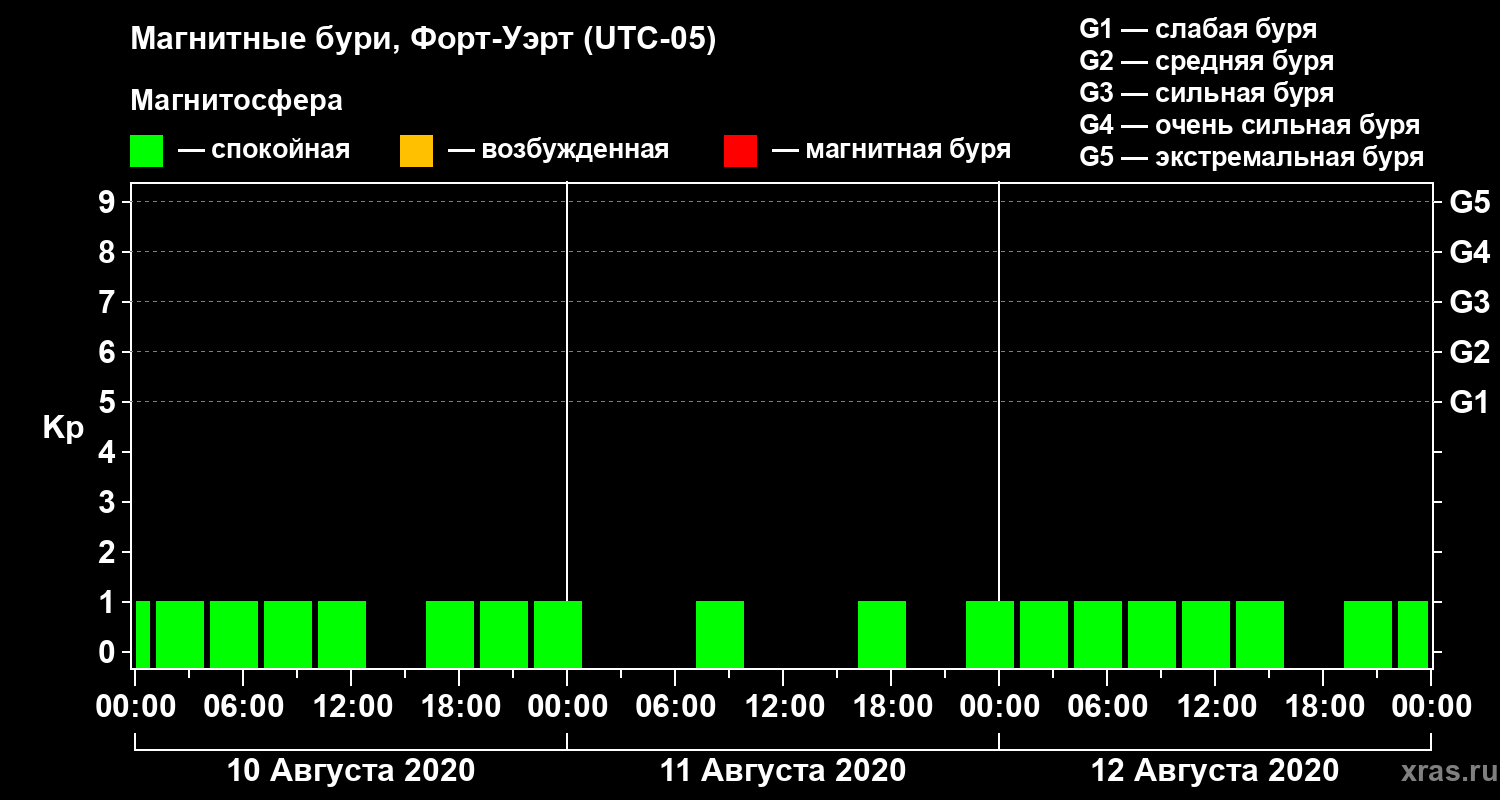Click the 'G5' label on right axis
Screen dimensions: 1500x800
1470,202
